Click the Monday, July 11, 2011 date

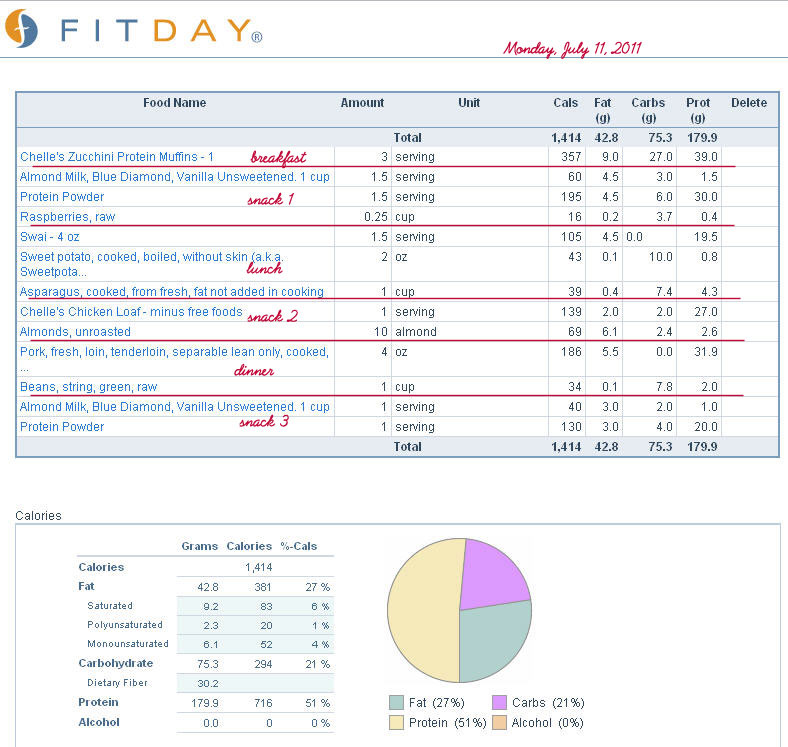pyautogui.click(x=572, y=49)
